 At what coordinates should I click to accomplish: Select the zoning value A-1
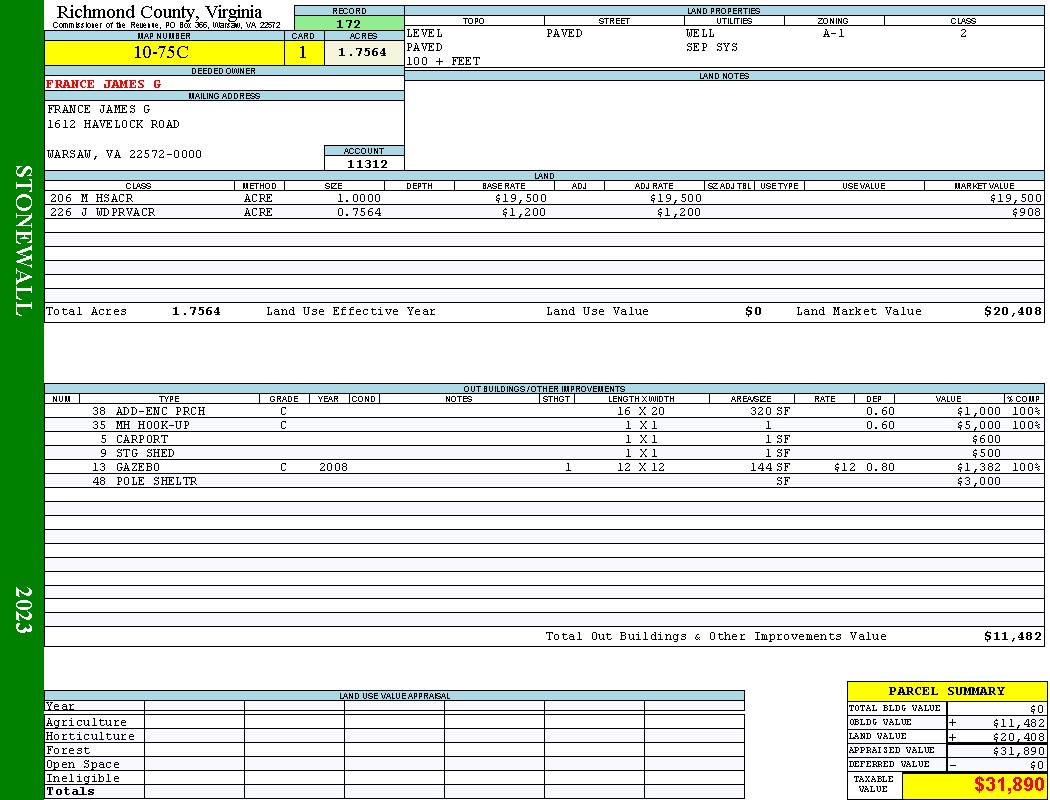(834, 33)
